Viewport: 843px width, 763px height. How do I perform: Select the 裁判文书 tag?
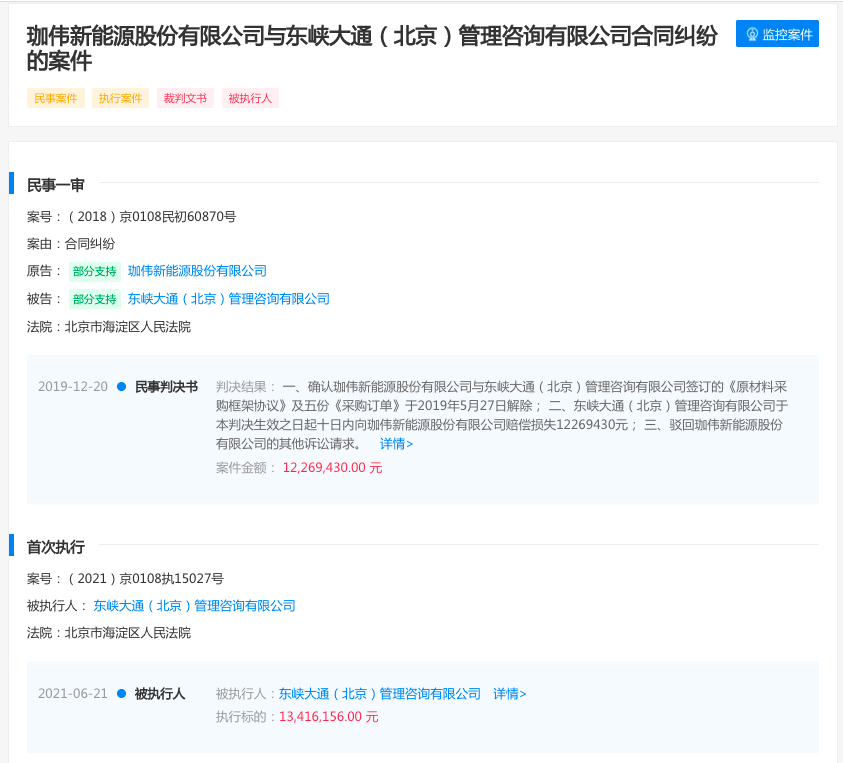click(185, 98)
